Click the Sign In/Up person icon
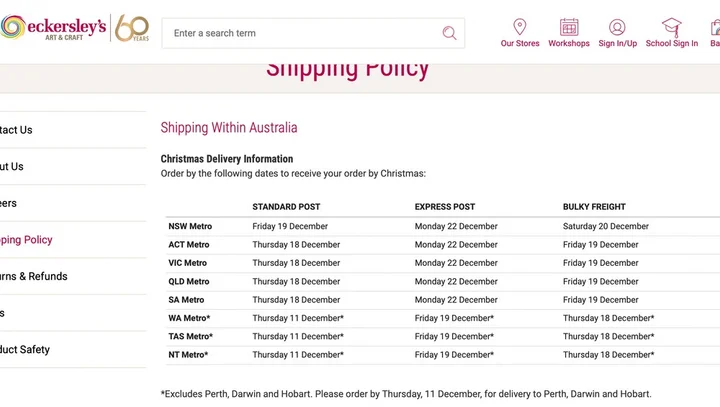The image size is (720, 407). point(617,27)
